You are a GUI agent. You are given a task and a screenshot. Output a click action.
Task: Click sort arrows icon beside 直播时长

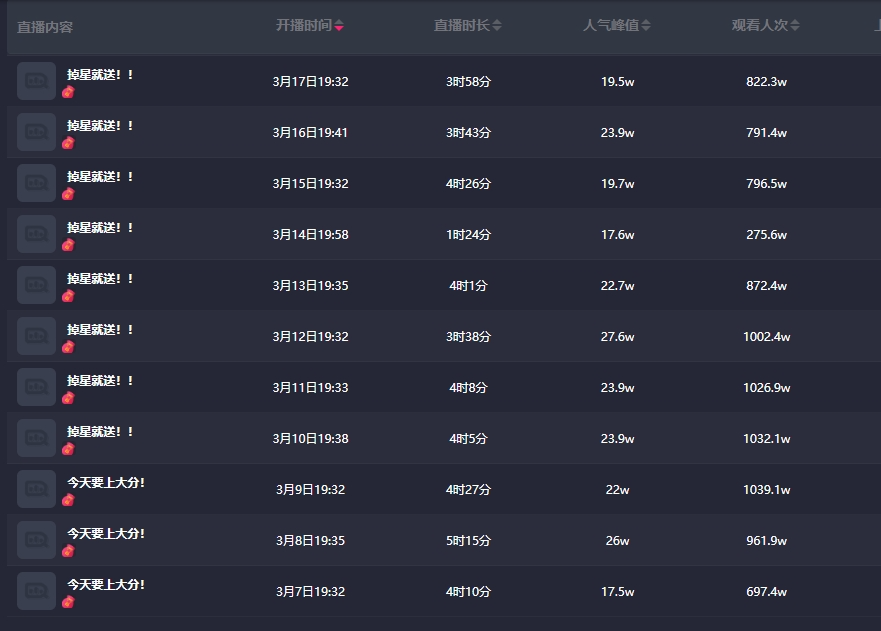pos(497,26)
